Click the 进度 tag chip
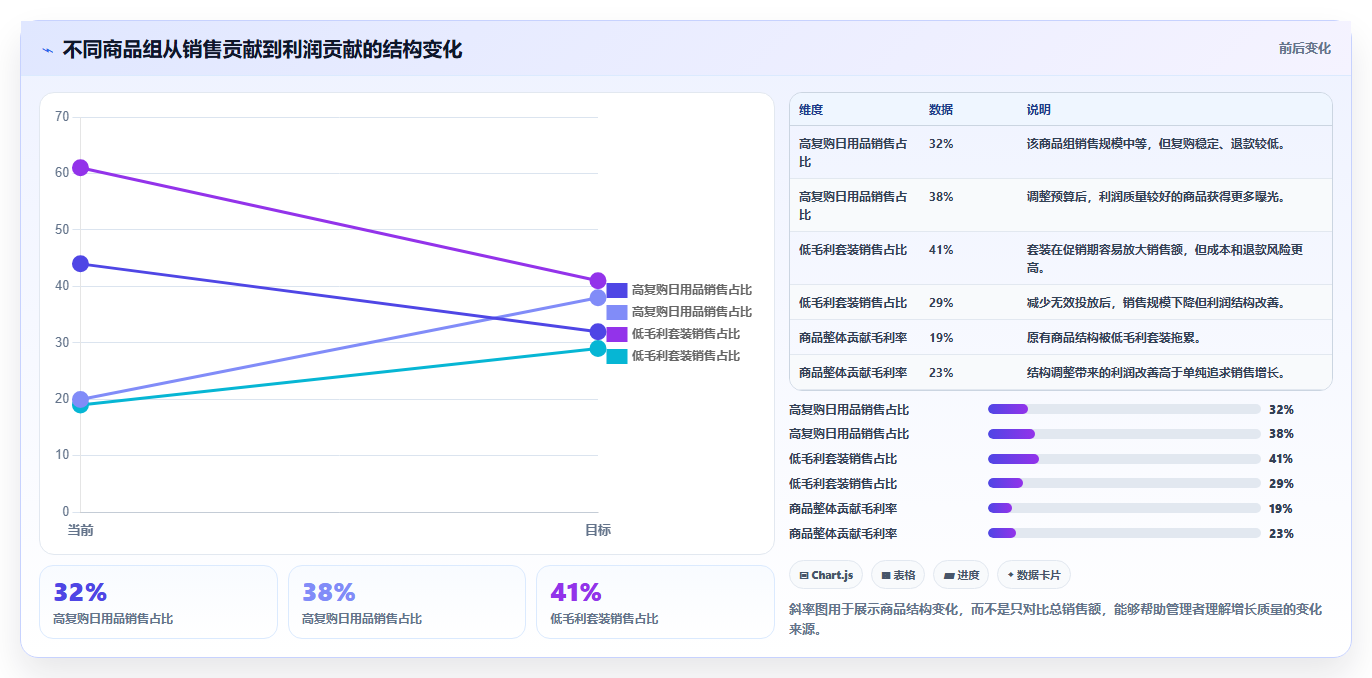The image size is (1372, 678). [x=961, y=575]
